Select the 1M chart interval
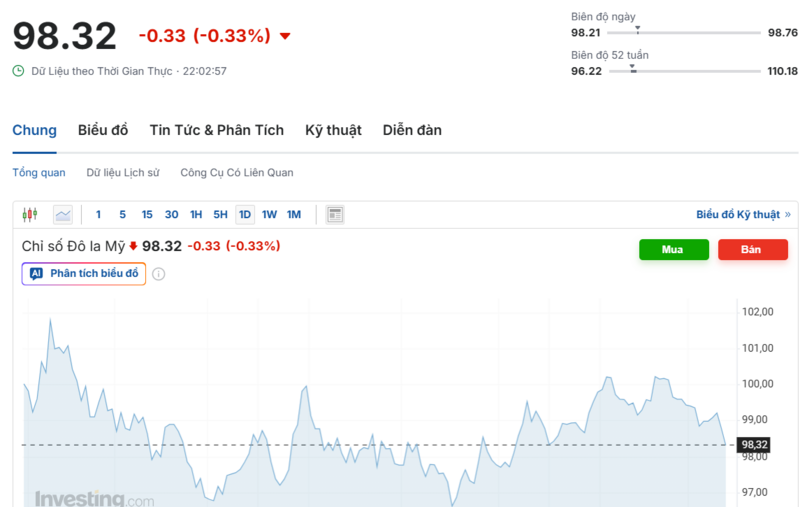 [294, 214]
